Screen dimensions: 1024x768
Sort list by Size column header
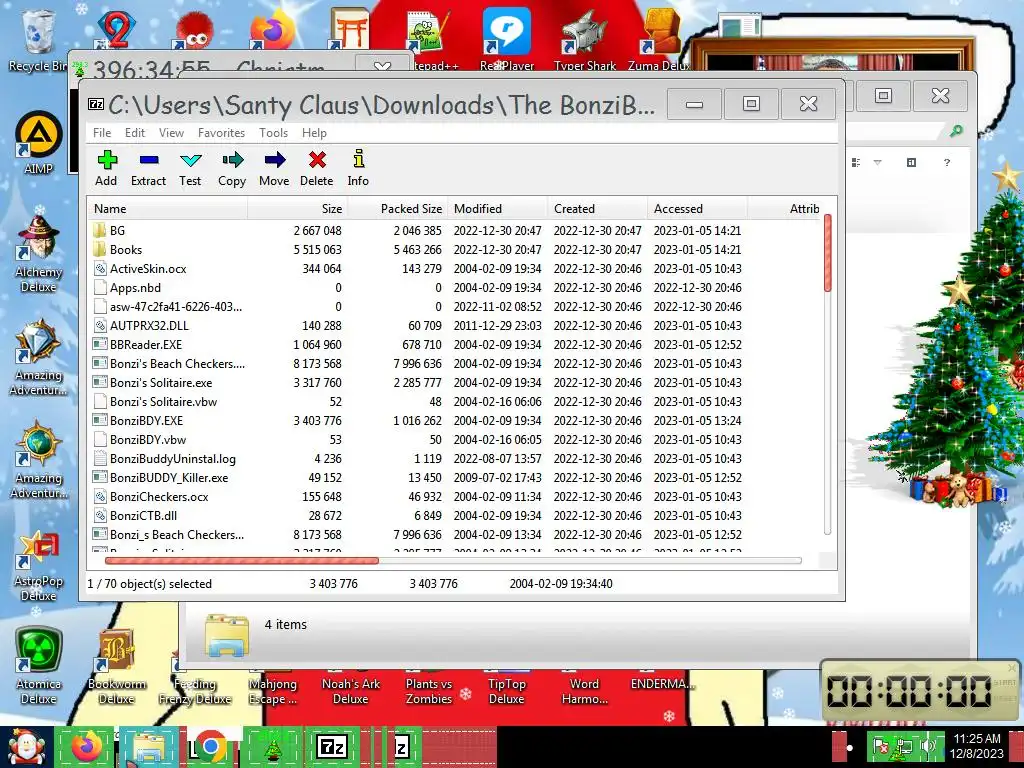coord(298,209)
